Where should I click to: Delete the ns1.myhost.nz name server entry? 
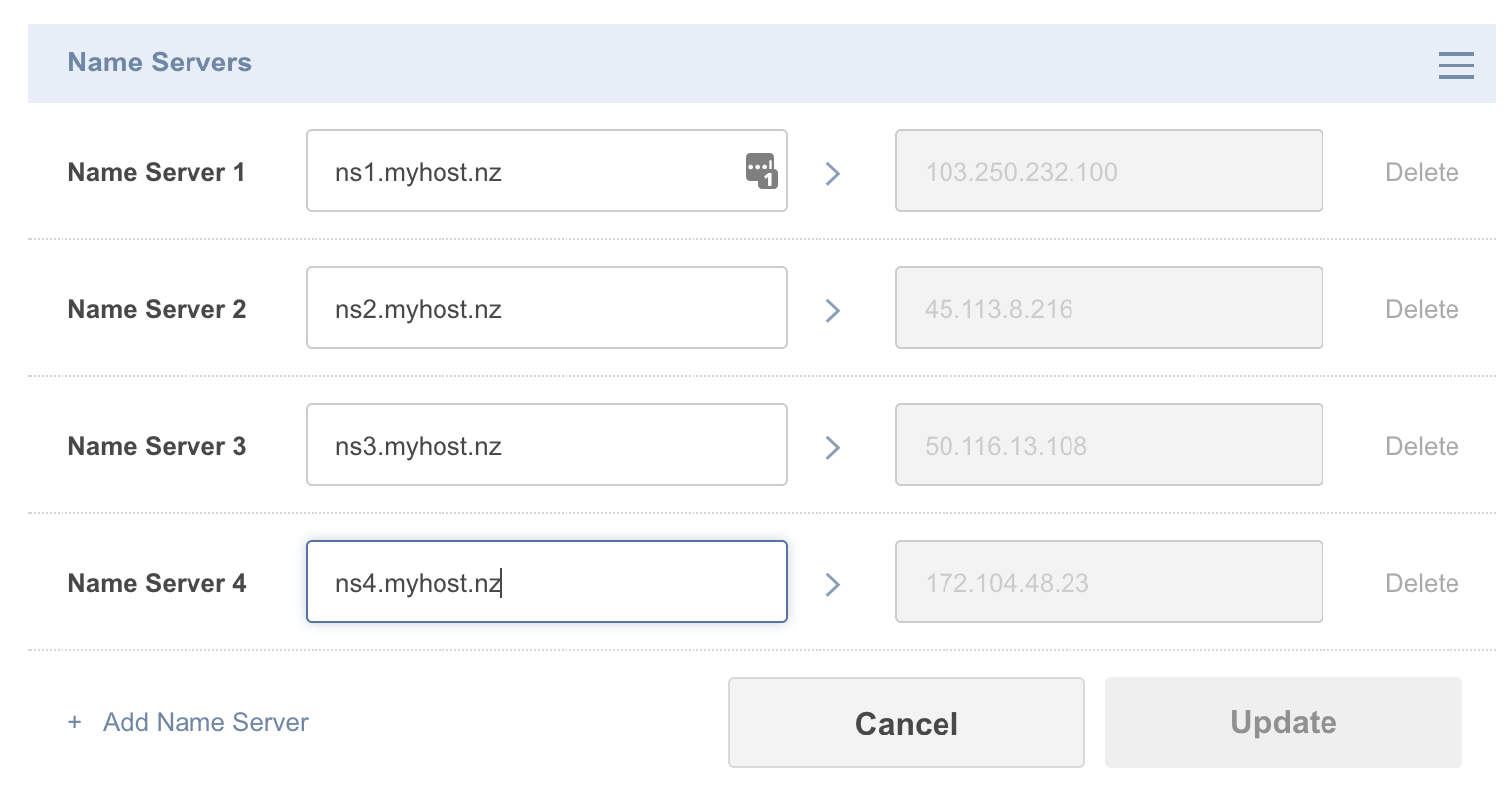coord(1422,171)
